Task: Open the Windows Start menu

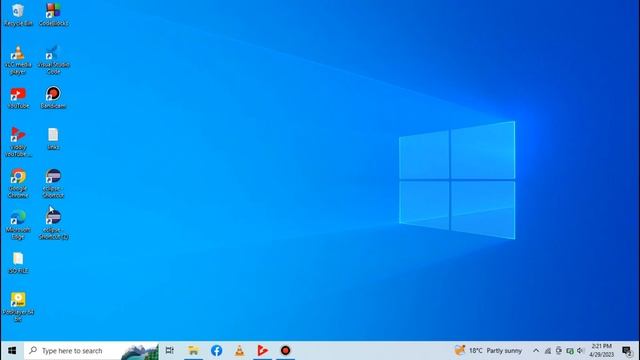Action: [12, 351]
